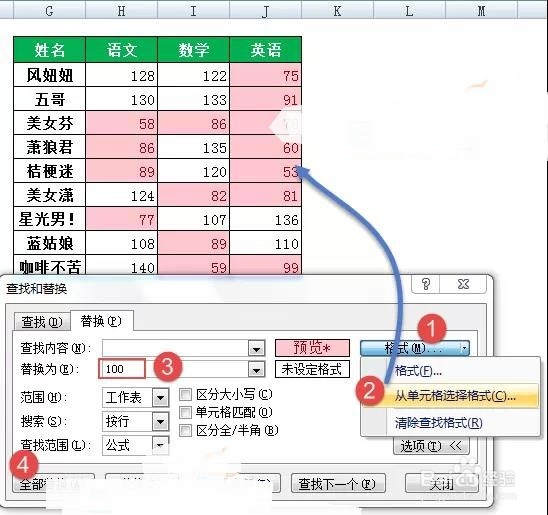Enable the 单元格匹配 checkbox
The image size is (548, 515).
pos(185,413)
